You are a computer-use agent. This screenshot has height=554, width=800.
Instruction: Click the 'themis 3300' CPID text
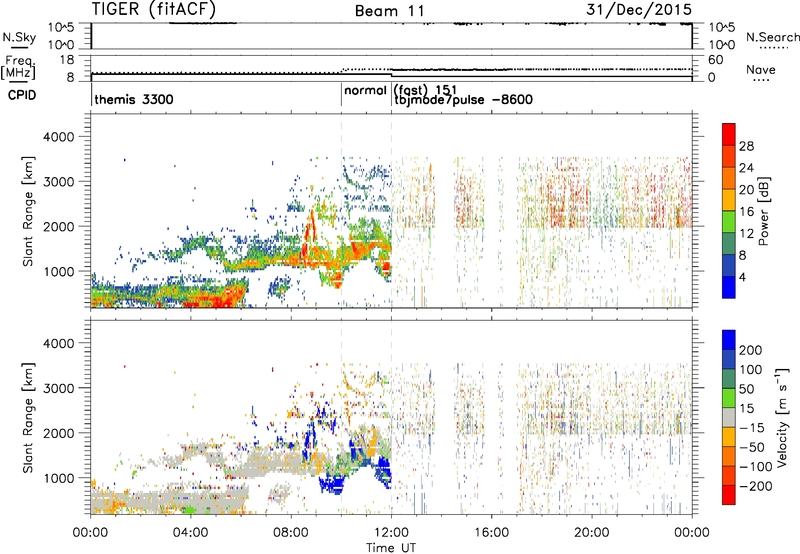pos(134,99)
